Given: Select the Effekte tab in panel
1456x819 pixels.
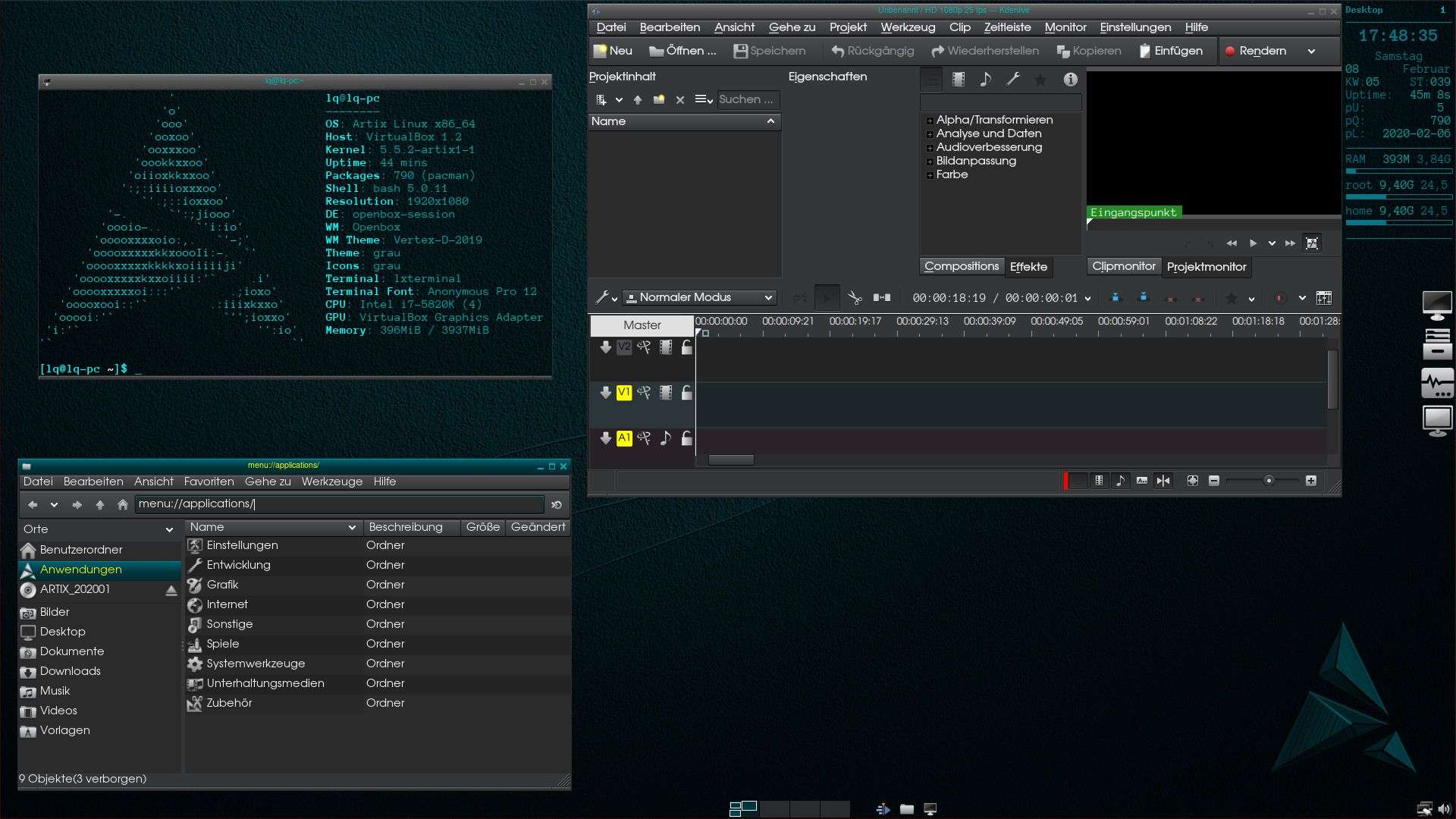Looking at the screenshot, I should (1029, 266).
